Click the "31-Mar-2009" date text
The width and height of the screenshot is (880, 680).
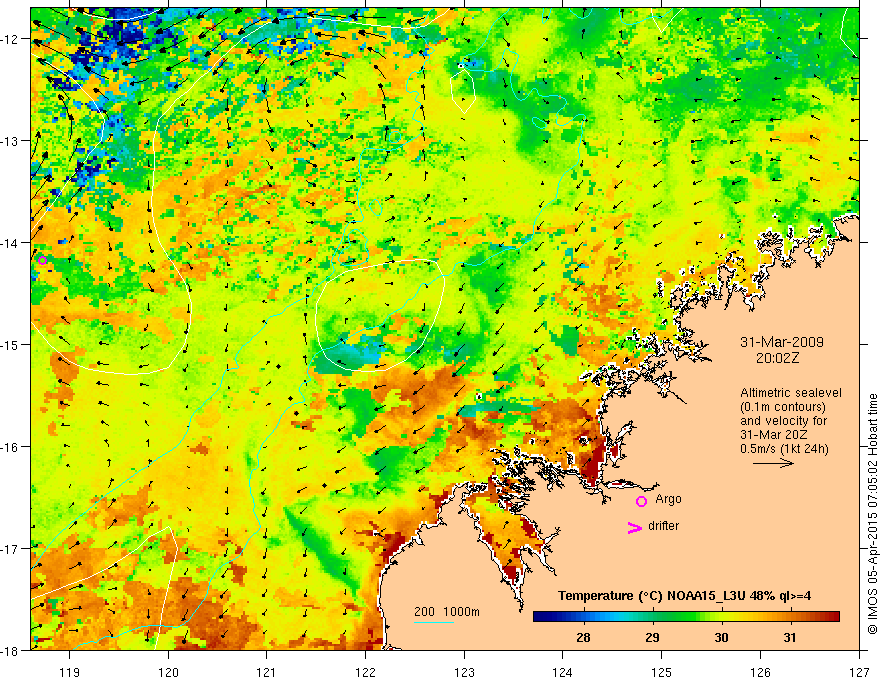coord(782,342)
